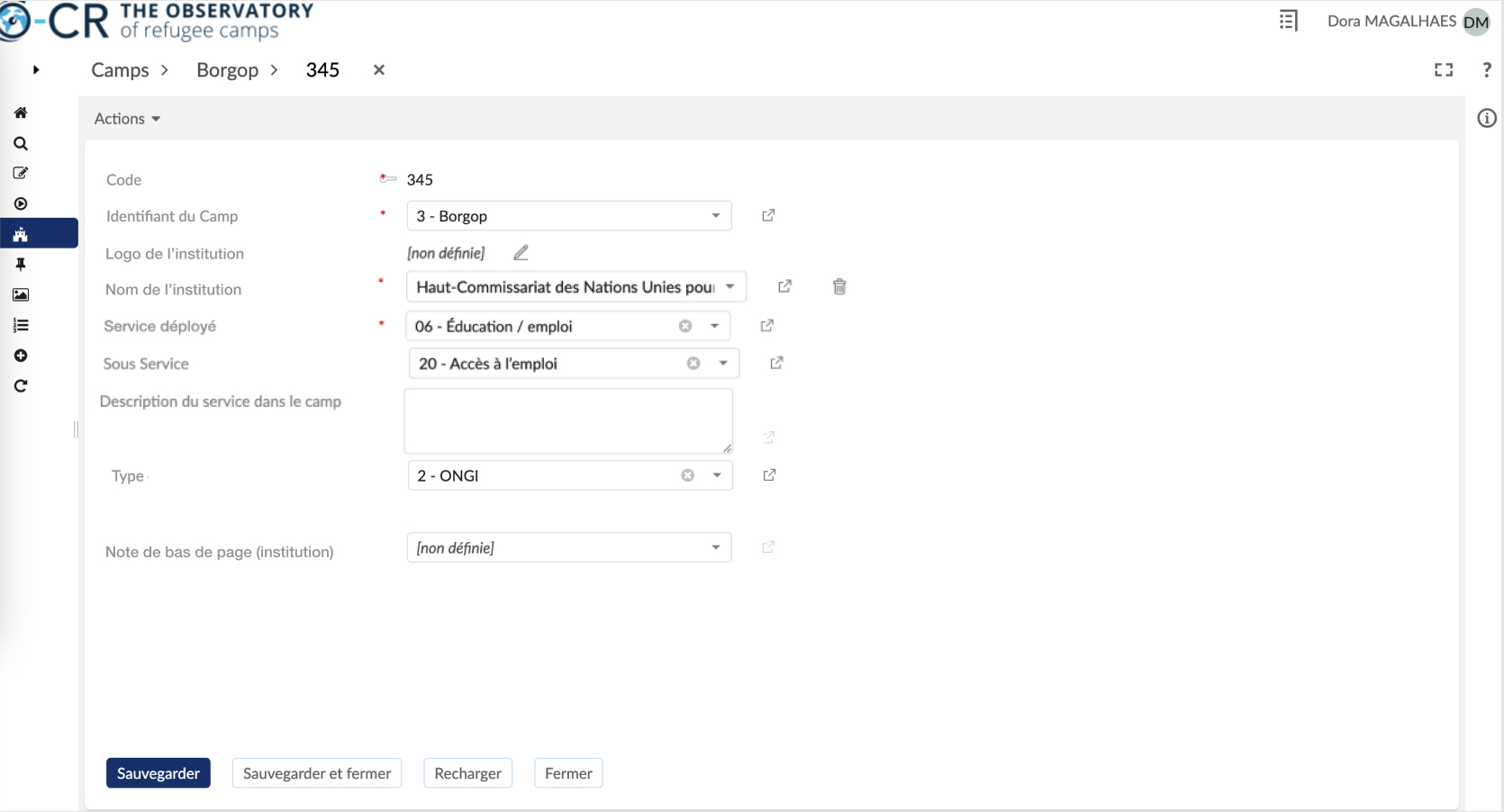The width and height of the screenshot is (1504, 812).
Task: Go to Camps breadcrumb
Action: [120, 70]
